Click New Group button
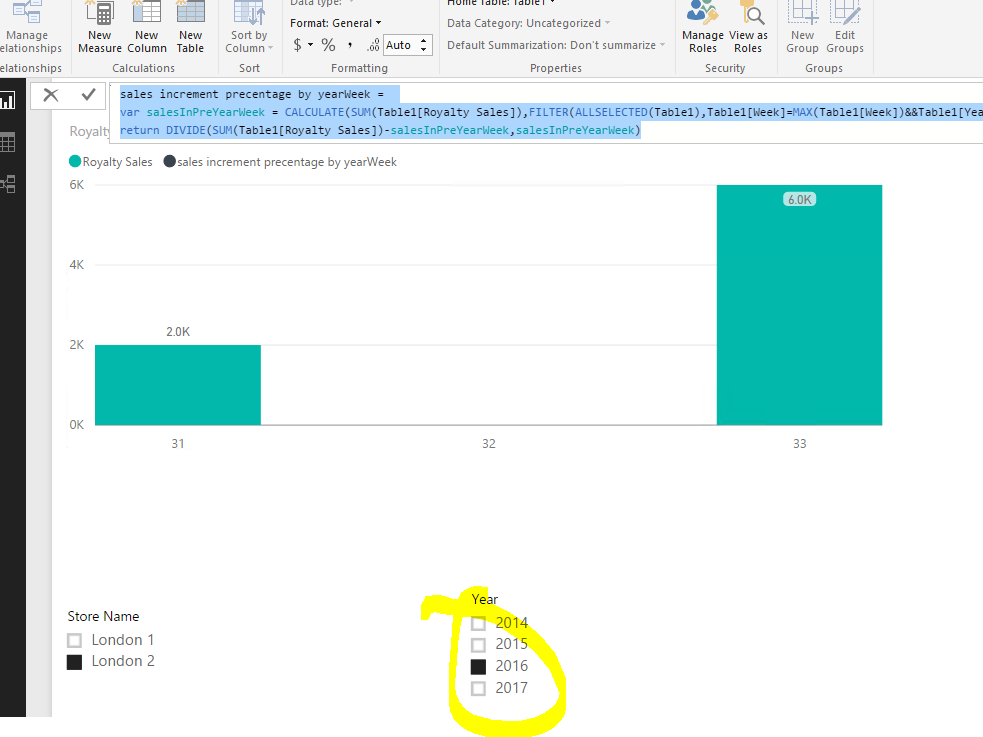The height and width of the screenshot is (737, 983). (802, 28)
